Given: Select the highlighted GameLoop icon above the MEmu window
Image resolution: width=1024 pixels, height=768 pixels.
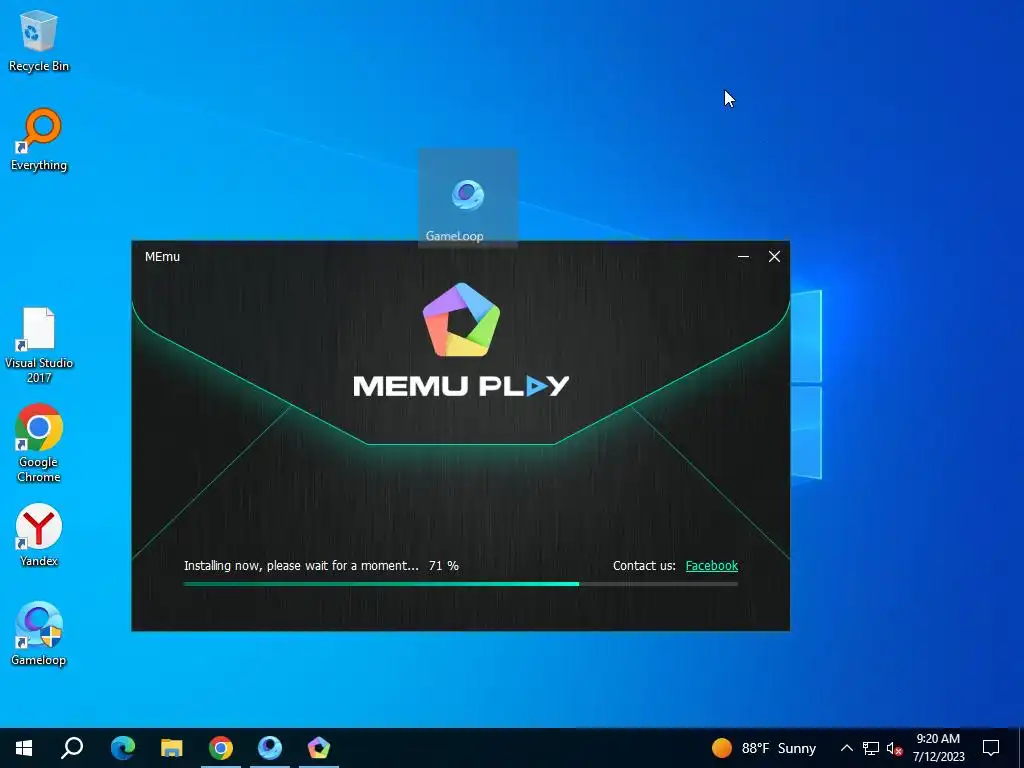Looking at the screenshot, I should pos(468,199).
